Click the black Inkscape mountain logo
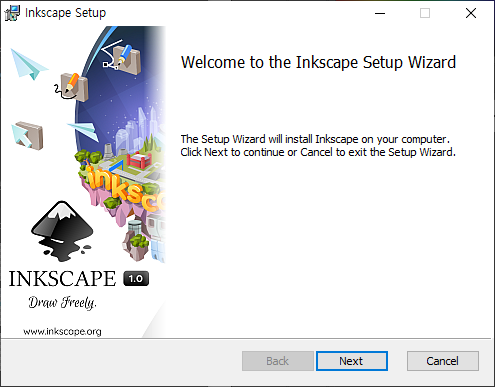This screenshot has height=387, width=495. click(x=62, y=231)
